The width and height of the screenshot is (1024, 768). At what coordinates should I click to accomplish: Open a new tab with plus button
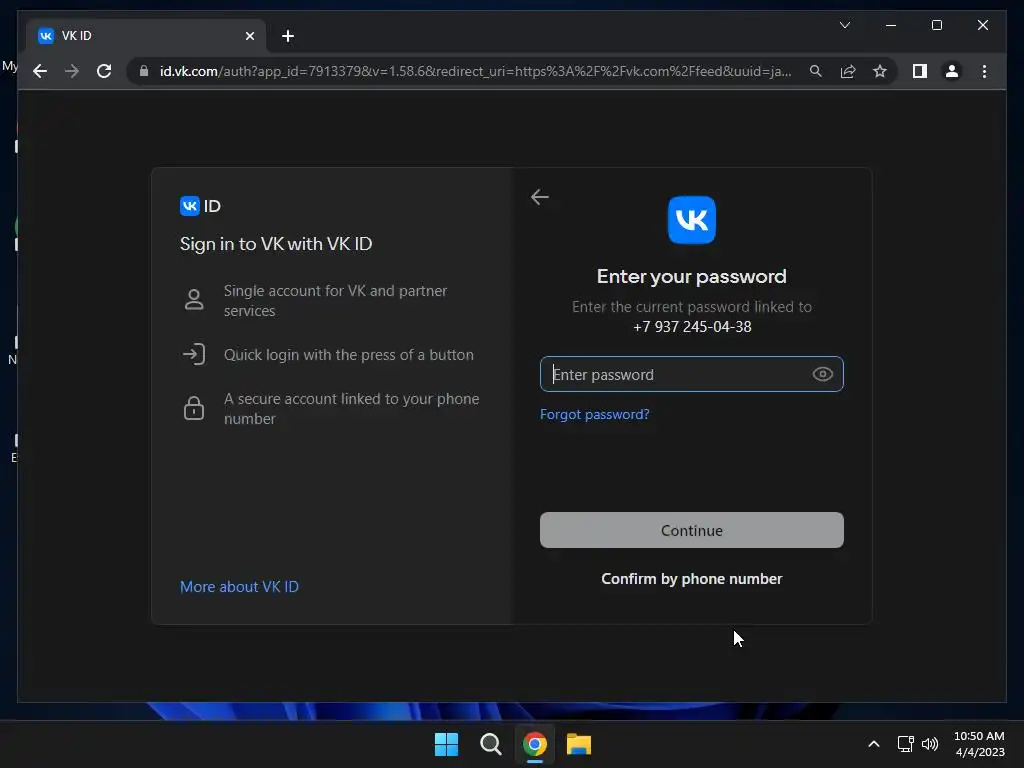coord(288,36)
